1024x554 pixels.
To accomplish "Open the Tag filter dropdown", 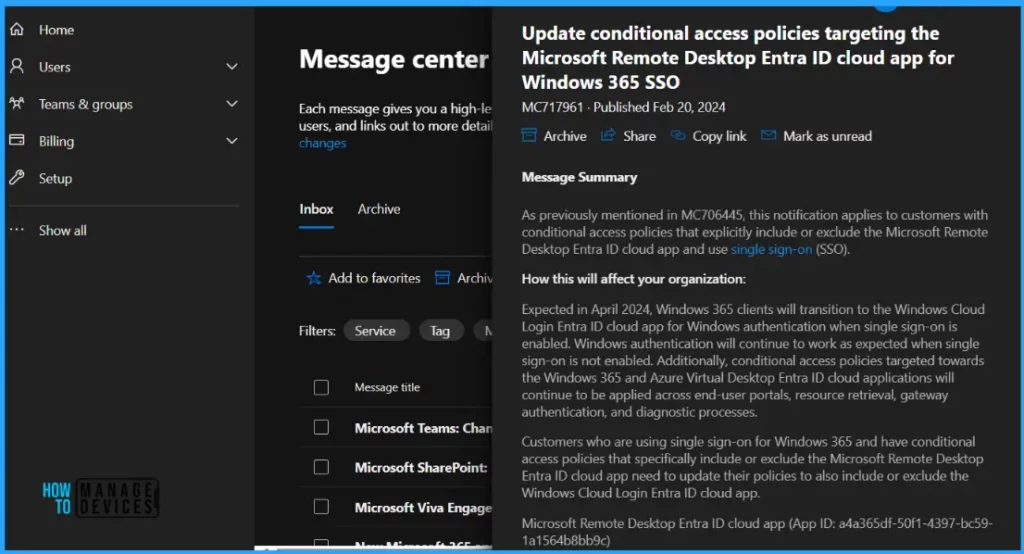I will tap(441, 331).
